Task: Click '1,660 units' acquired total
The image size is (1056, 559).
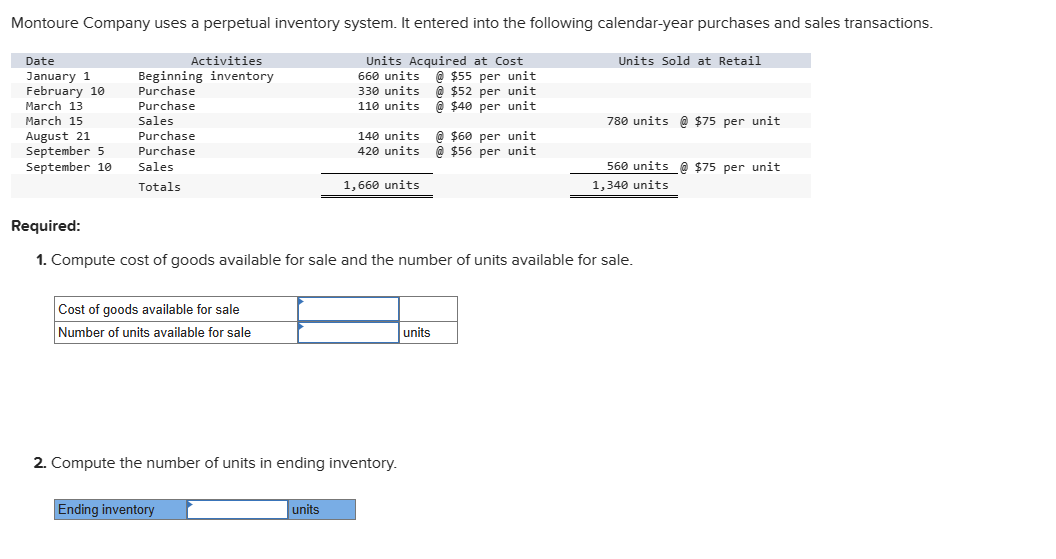Action: coord(381,185)
